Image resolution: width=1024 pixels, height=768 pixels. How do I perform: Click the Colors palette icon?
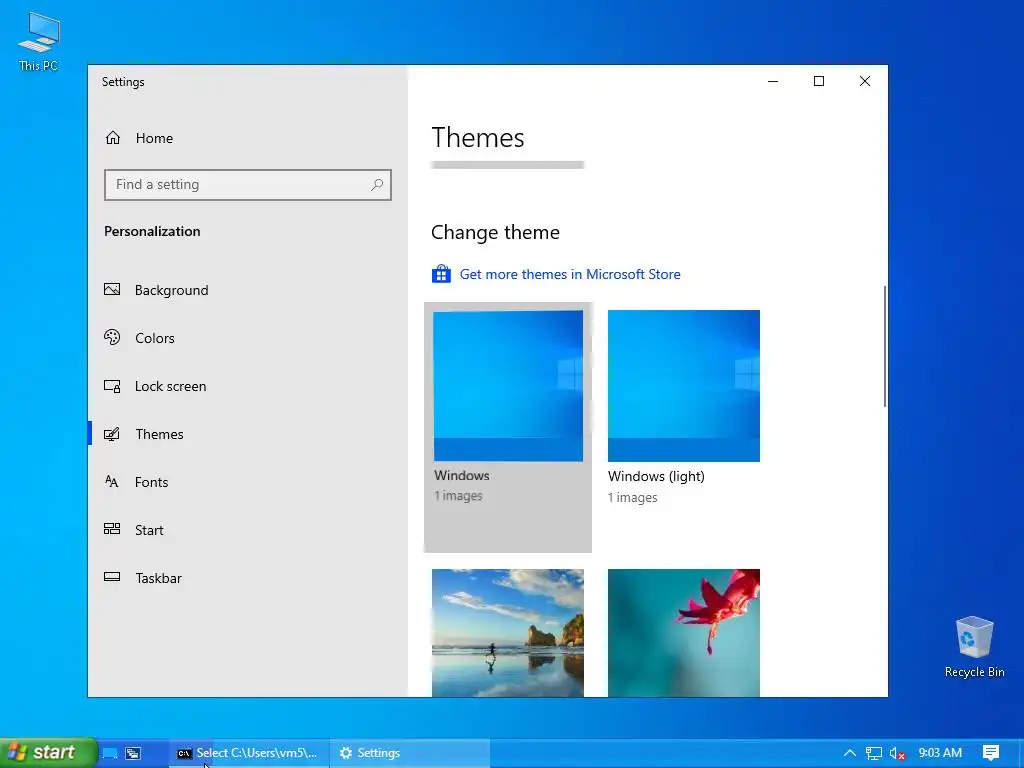click(112, 338)
